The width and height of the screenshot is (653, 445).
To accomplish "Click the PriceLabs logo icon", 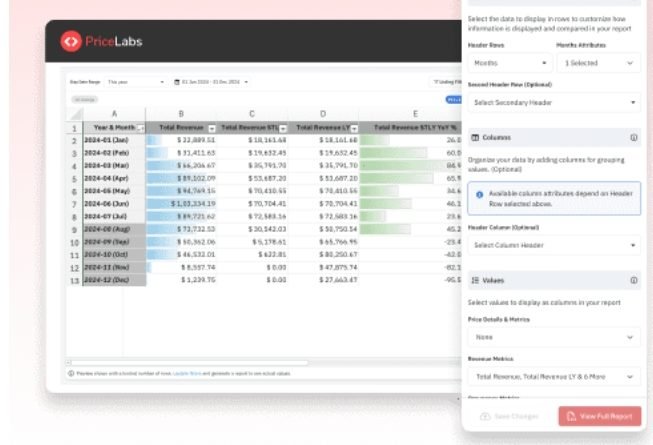I will pyautogui.click(x=70, y=41).
